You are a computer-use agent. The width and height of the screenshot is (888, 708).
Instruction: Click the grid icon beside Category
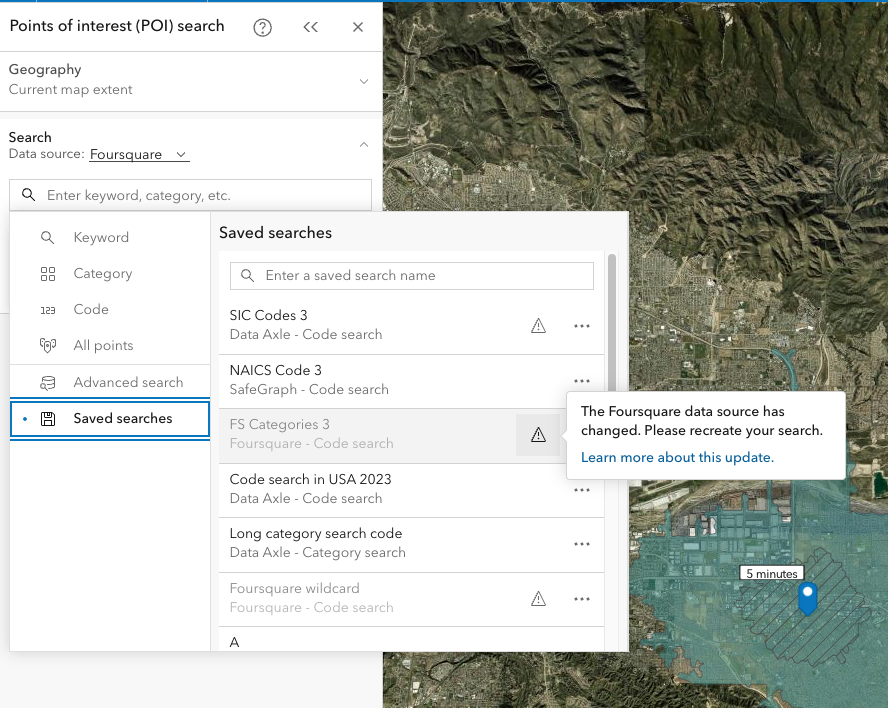[47, 274]
